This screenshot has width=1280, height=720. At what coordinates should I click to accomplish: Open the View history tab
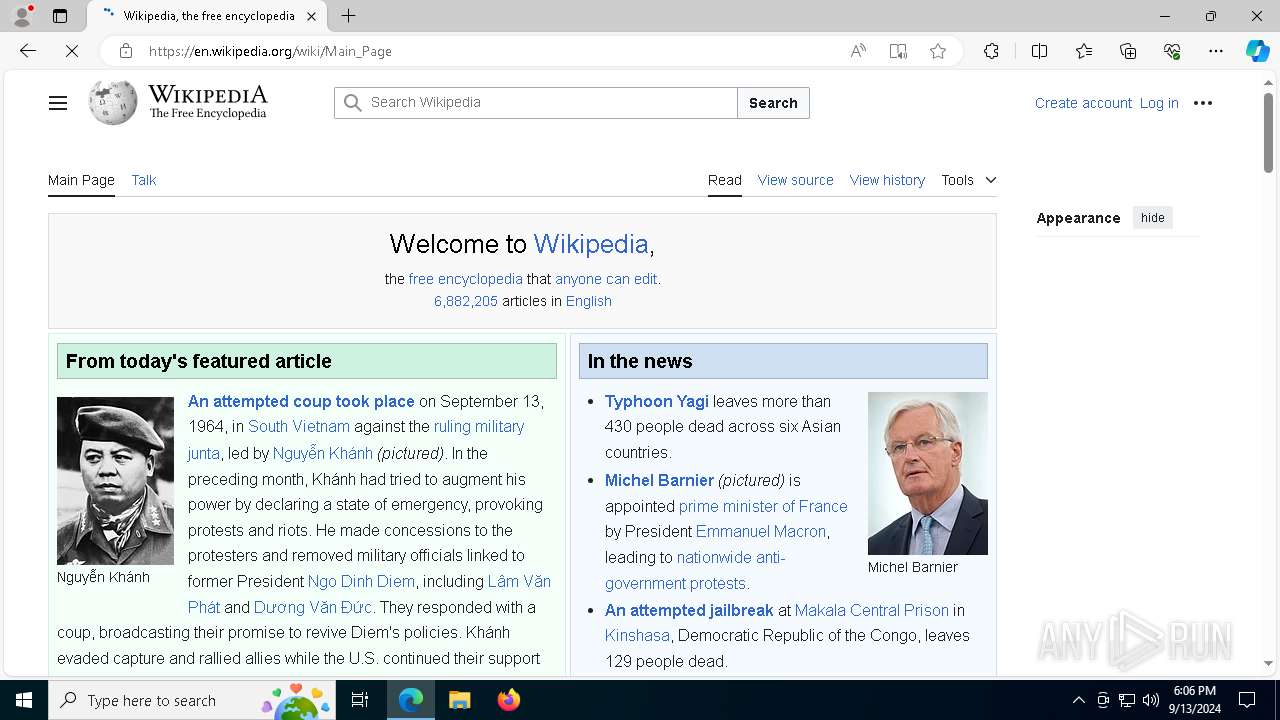887,180
